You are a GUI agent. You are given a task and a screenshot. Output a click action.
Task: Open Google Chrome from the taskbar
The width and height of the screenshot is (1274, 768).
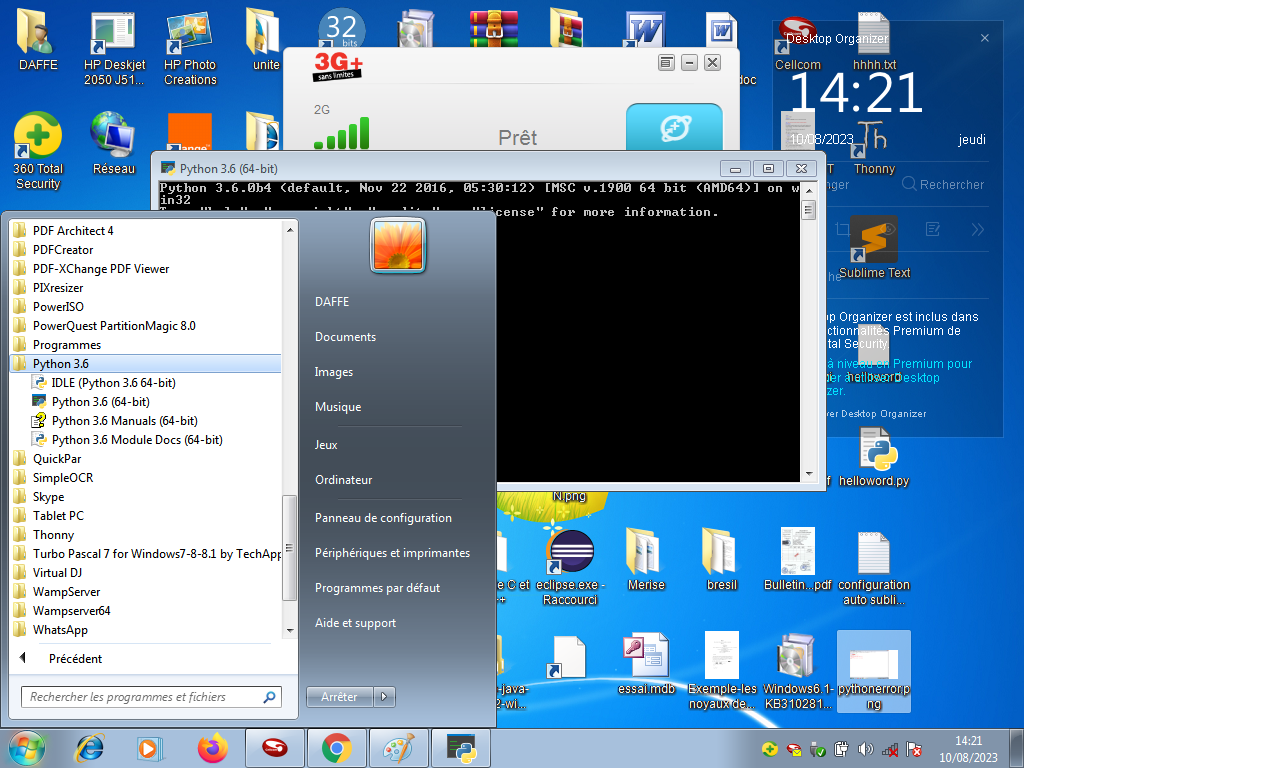tap(336, 748)
